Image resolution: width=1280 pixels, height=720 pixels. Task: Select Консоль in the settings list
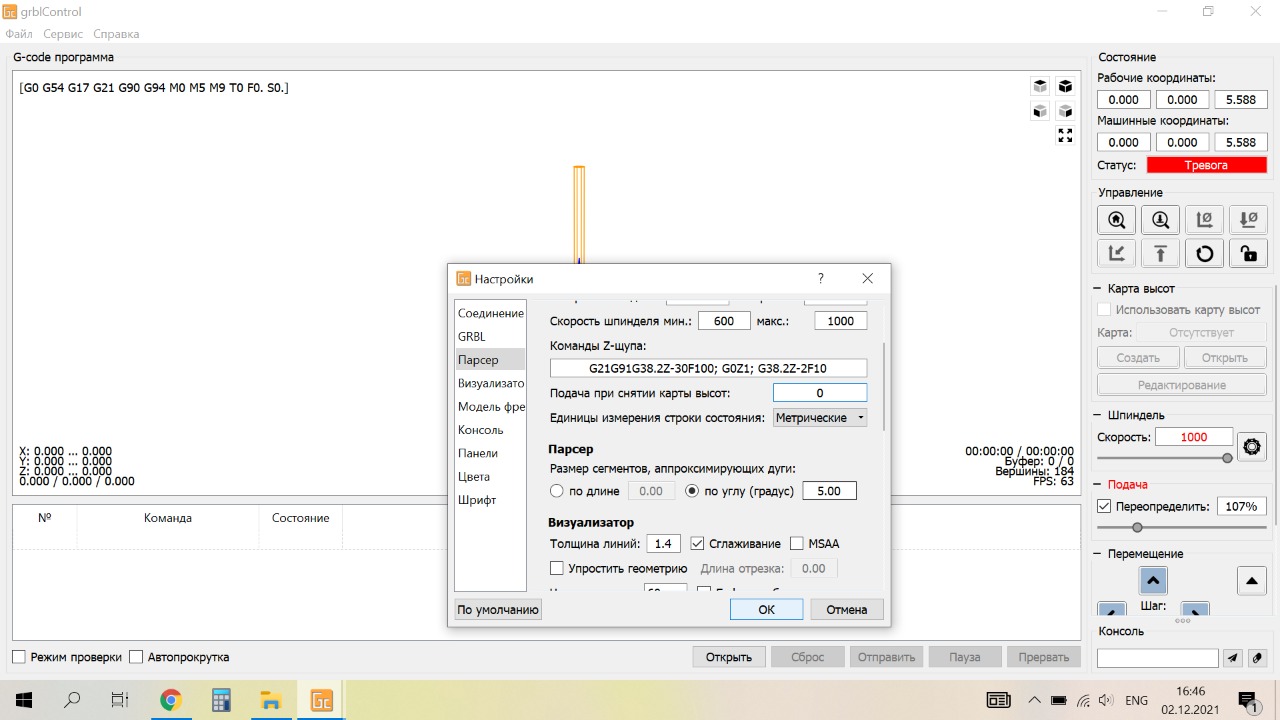pos(490,430)
